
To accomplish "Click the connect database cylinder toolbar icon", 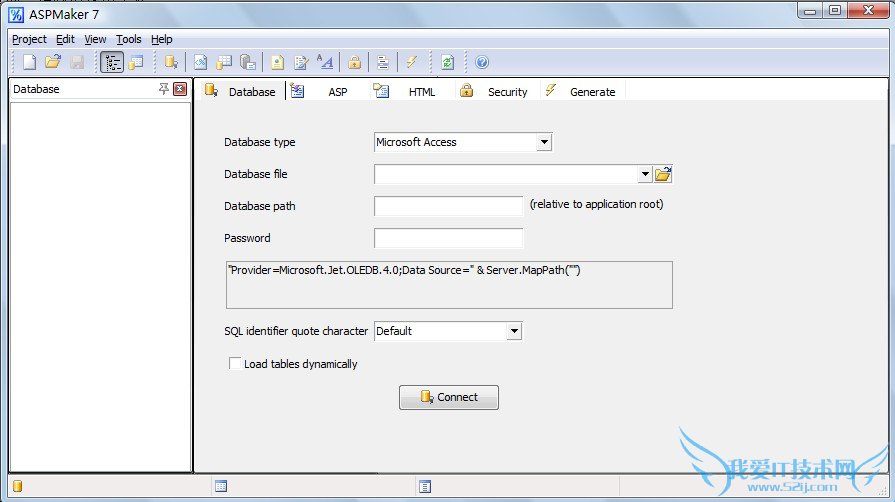I will pyautogui.click(x=171, y=62).
